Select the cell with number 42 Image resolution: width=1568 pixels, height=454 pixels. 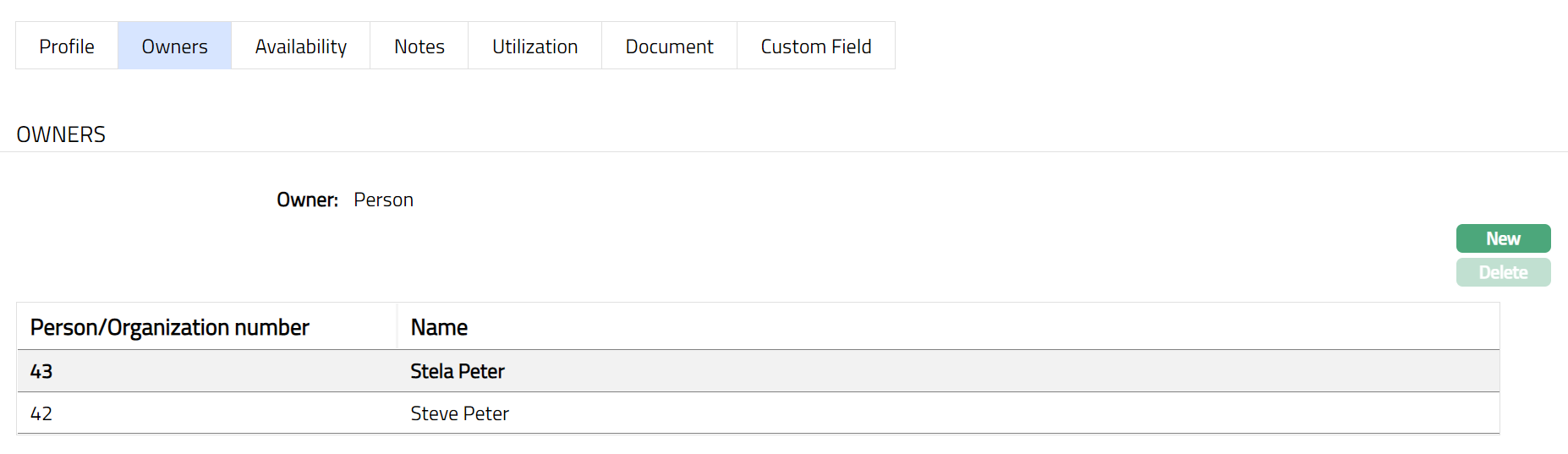tap(41, 413)
